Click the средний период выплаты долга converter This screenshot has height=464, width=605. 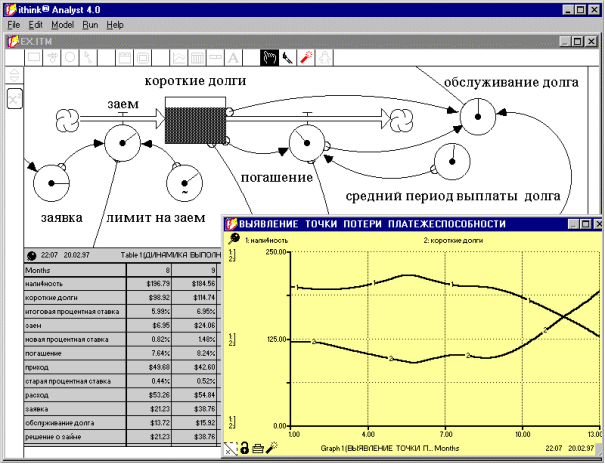tap(452, 162)
